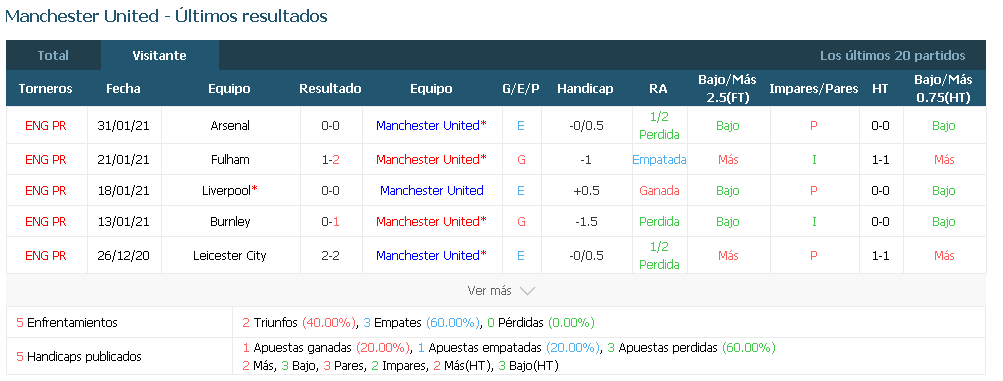Viewport: 1003px width, 381px height.
Task: Click the Los últimos 20 partidos label
Action: tap(892, 56)
